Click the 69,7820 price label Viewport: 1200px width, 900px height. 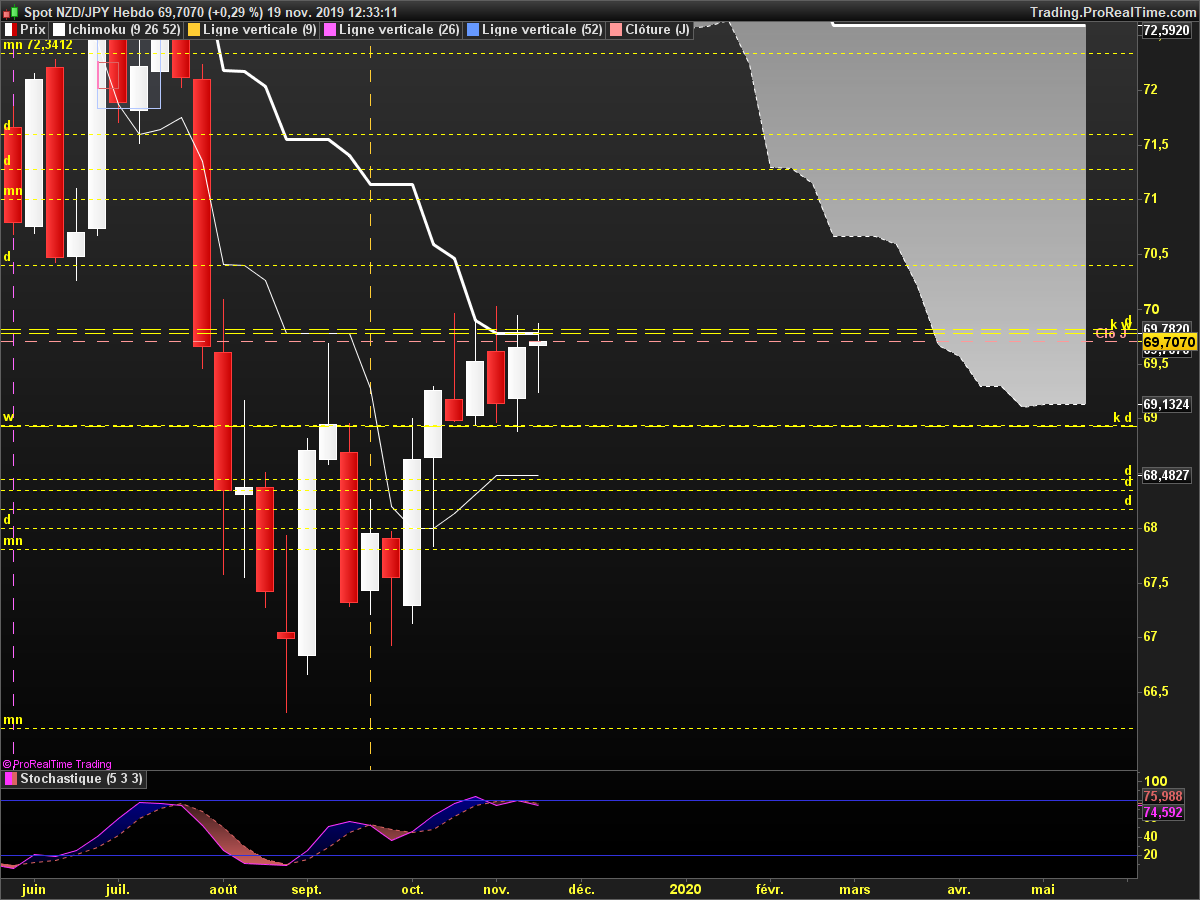[x=1166, y=329]
